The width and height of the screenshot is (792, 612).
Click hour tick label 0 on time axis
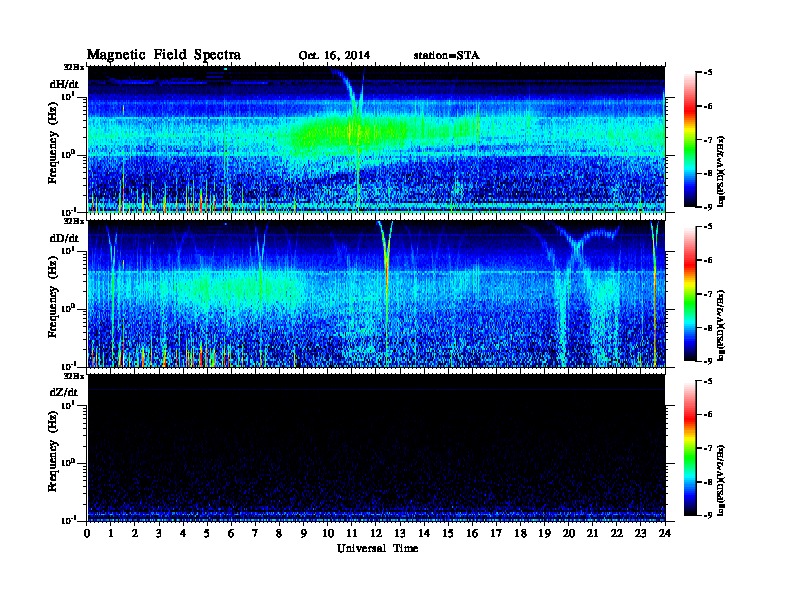87,534
